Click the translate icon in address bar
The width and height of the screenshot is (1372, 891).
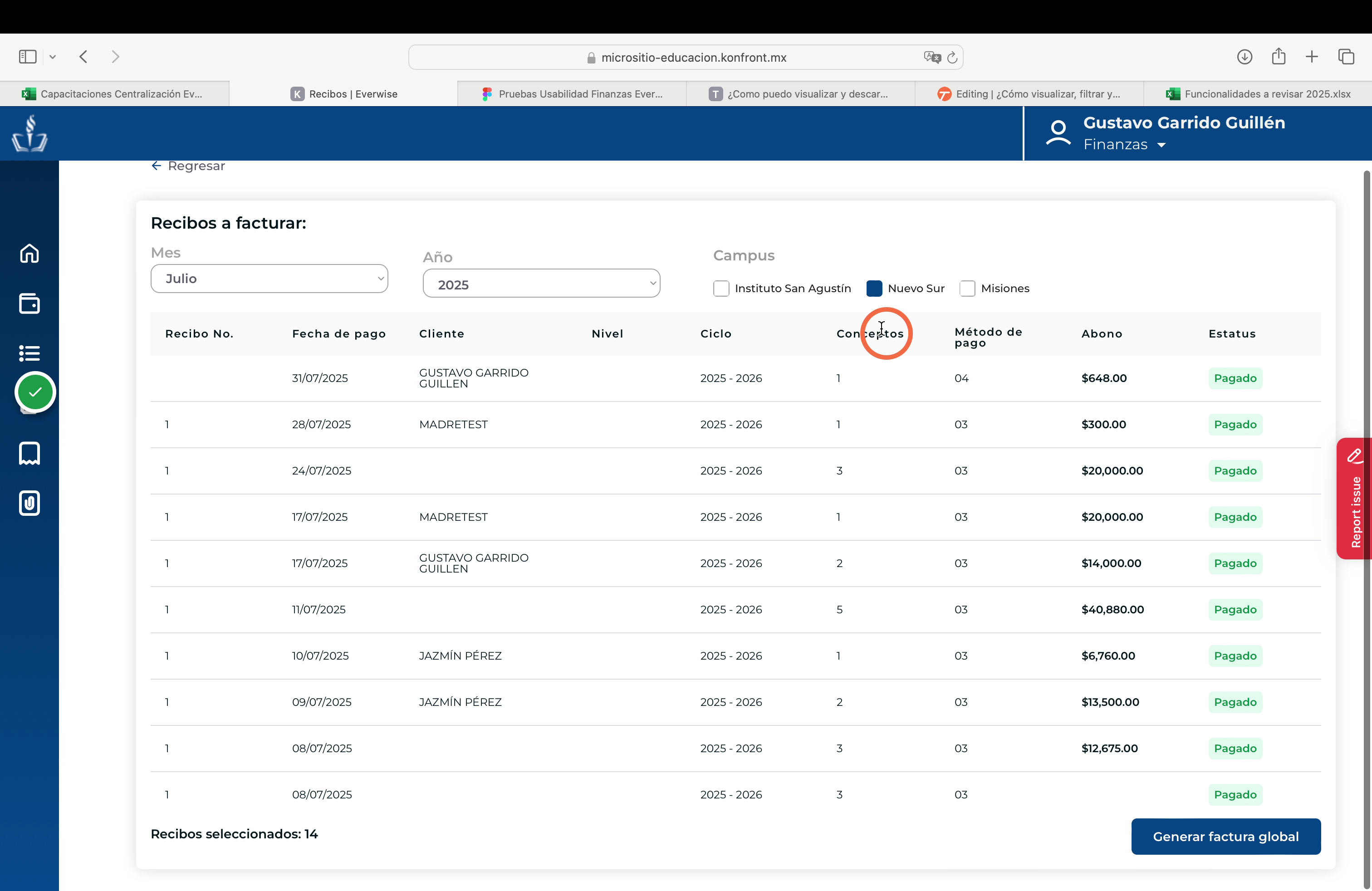(x=931, y=57)
